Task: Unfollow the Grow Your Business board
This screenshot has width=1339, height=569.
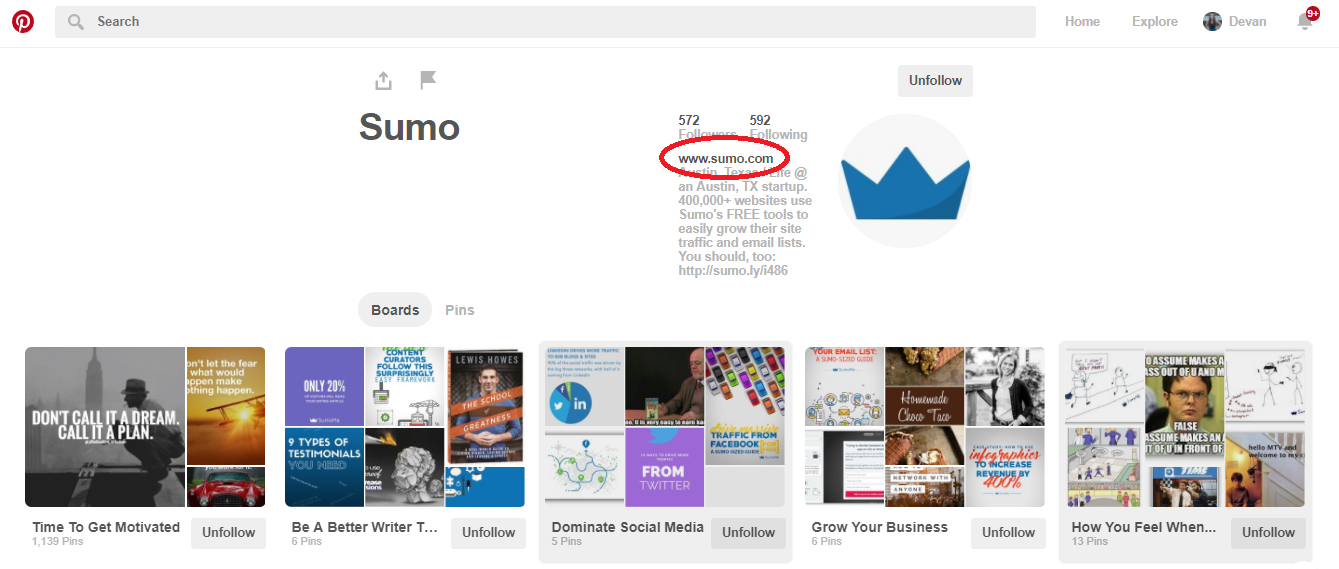Action: pos(1009,533)
